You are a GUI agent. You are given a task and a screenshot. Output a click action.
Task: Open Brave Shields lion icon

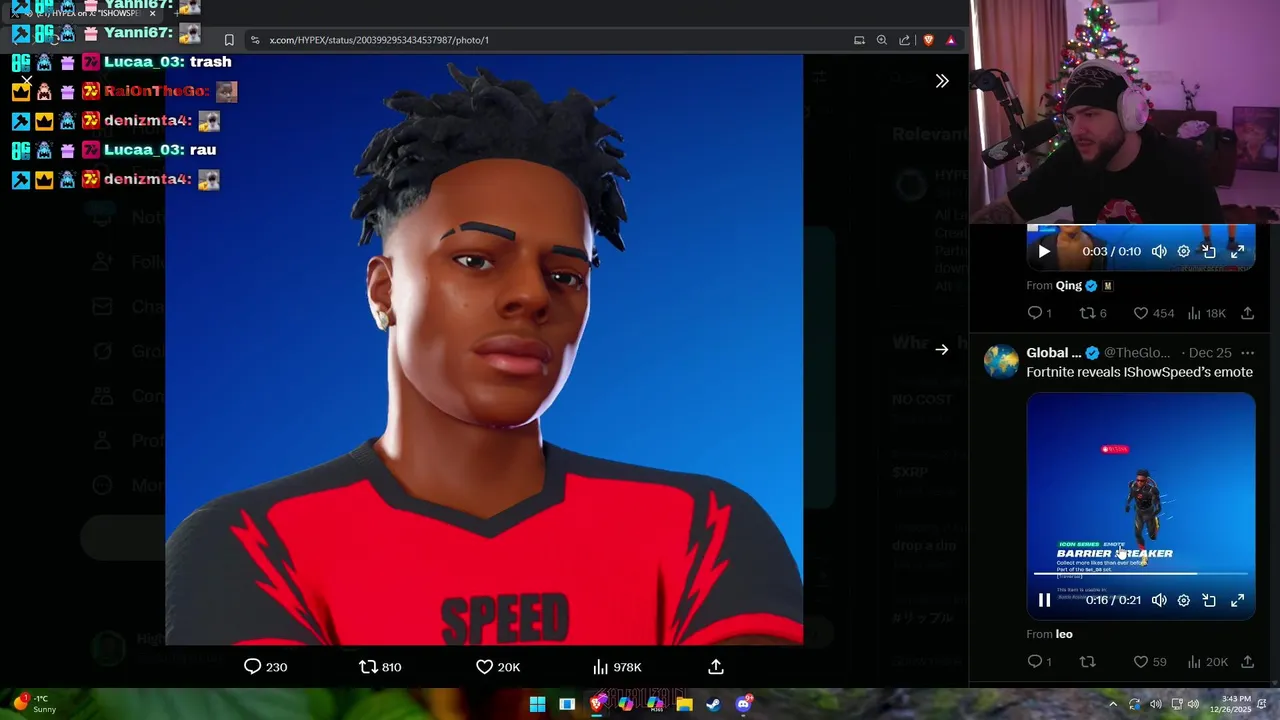[x=928, y=40]
